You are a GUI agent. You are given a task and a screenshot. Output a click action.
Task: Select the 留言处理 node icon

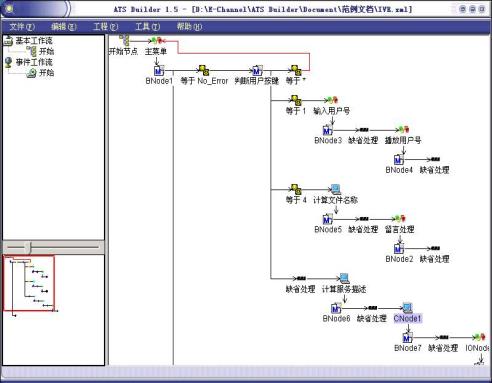(399, 219)
